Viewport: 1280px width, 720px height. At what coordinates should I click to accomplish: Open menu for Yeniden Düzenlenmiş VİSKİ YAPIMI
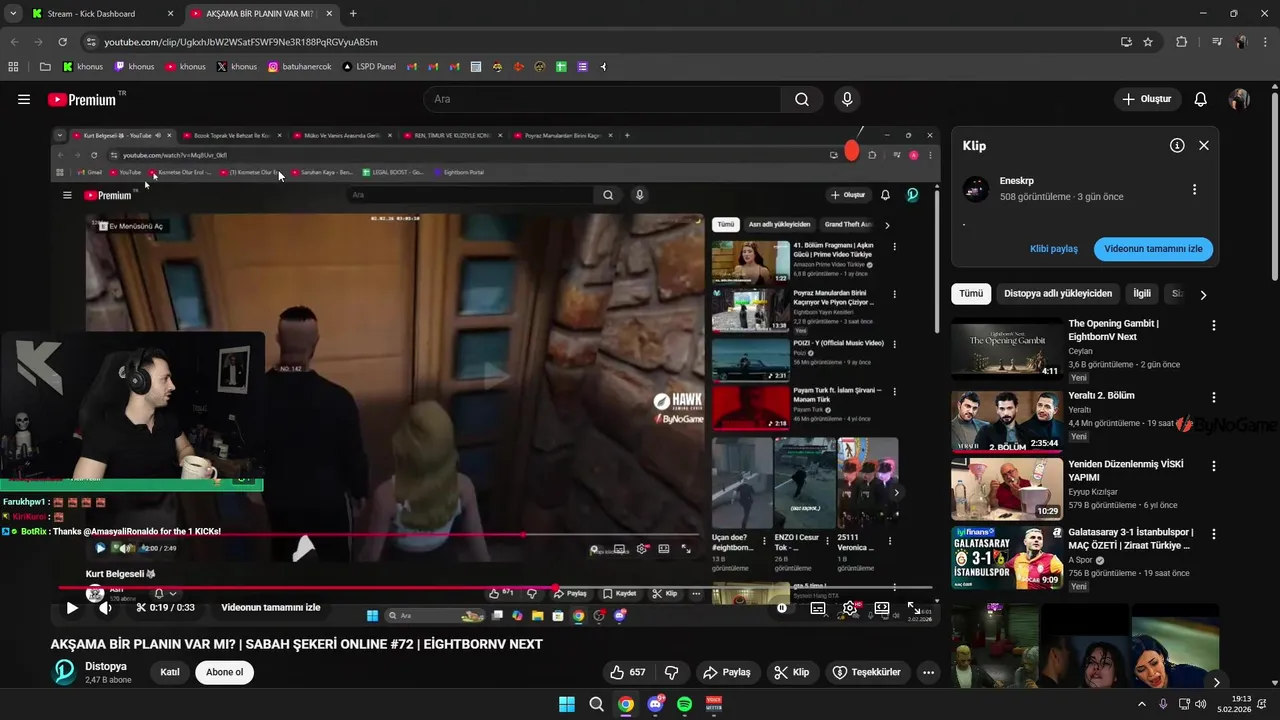click(x=1214, y=467)
